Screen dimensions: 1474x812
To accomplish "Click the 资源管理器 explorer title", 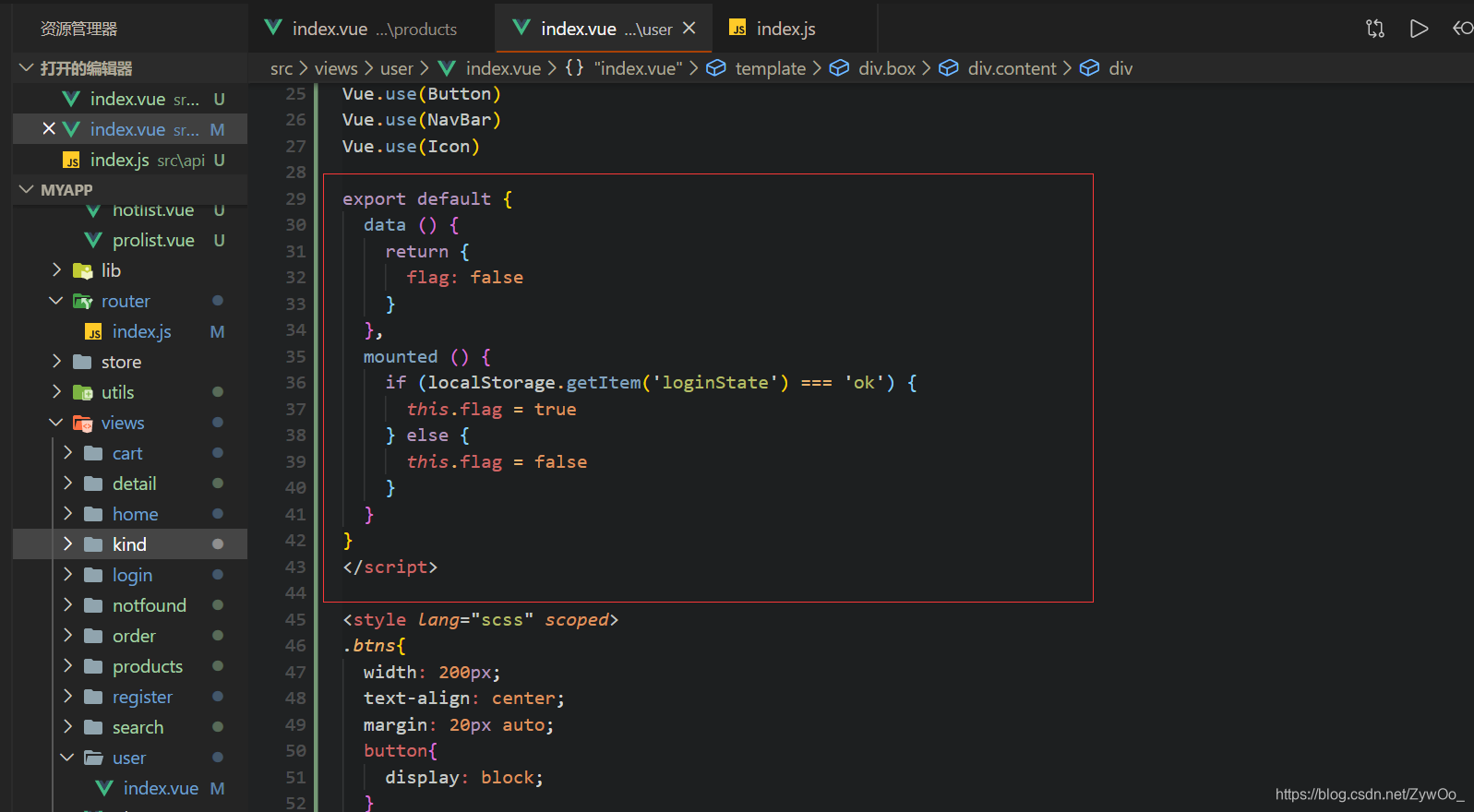I will [78, 29].
